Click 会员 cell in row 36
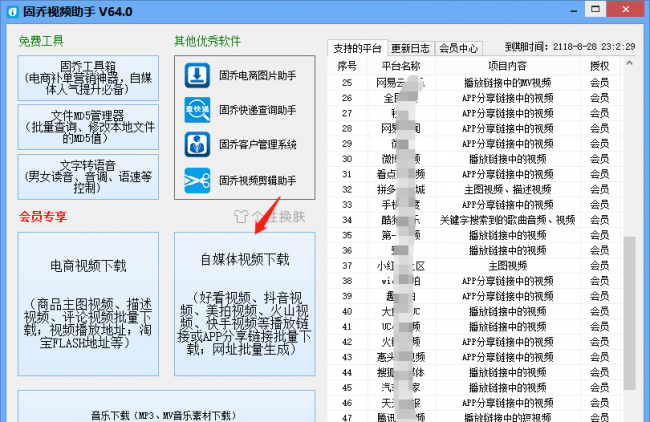Image resolution: width=650 pixels, height=422 pixels. [600, 250]
